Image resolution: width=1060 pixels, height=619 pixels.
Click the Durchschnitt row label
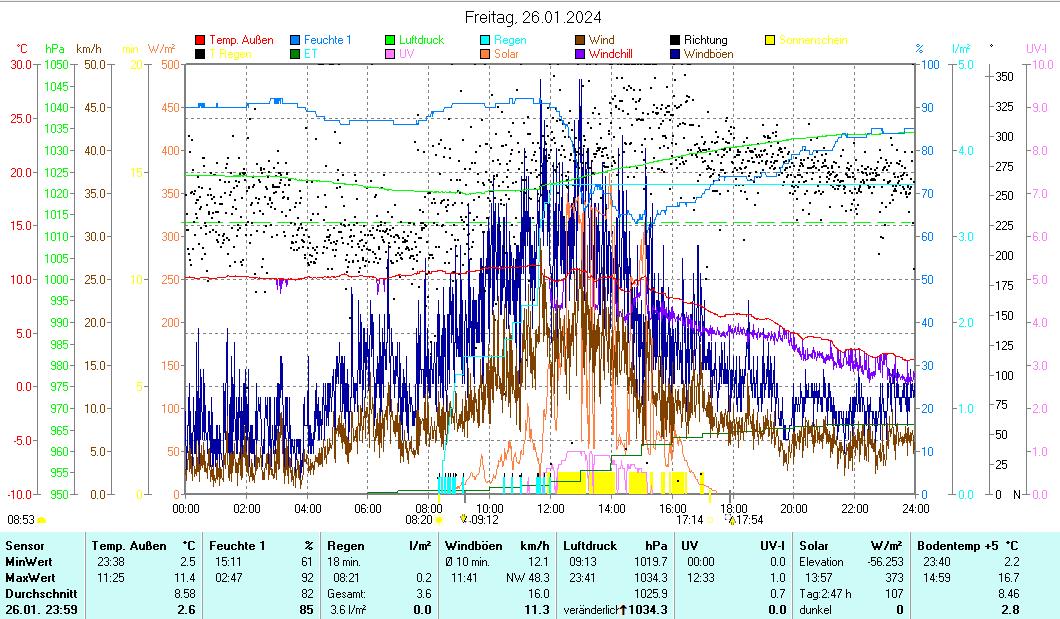pyautogui.click(x=37, y=593)
